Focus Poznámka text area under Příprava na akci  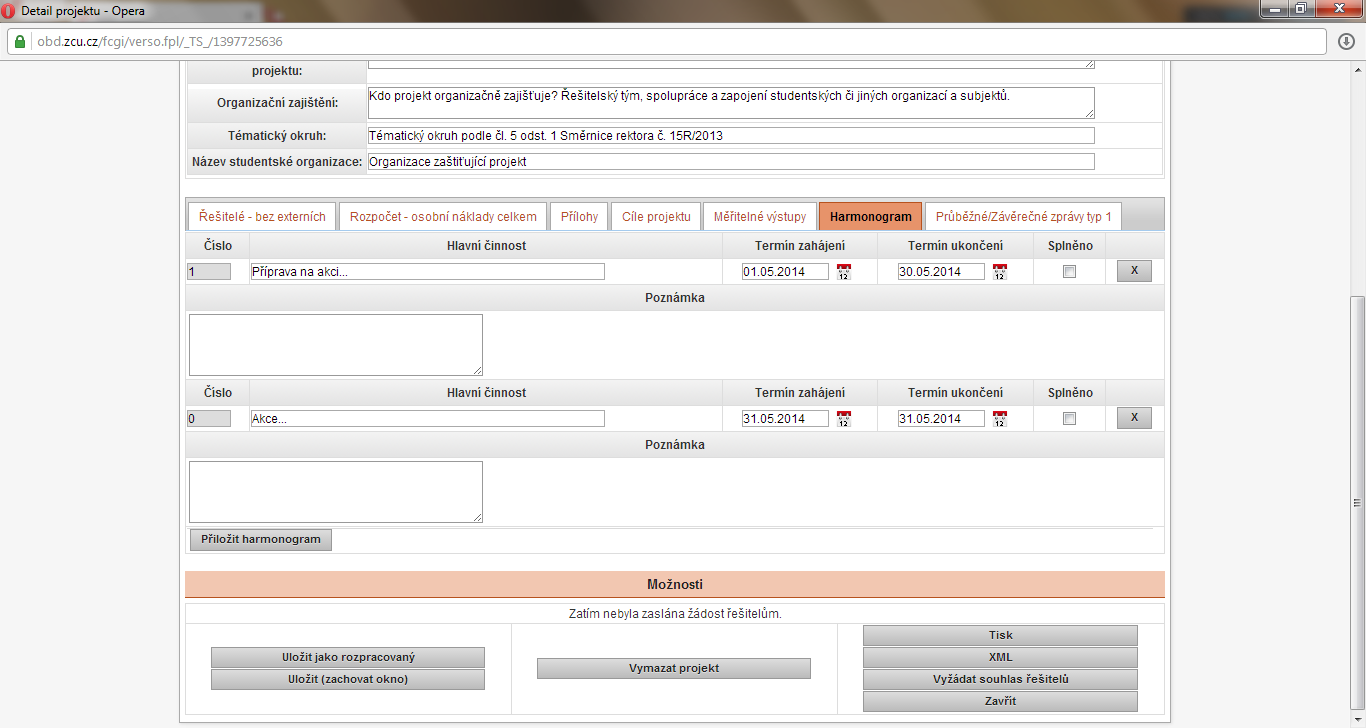[x=336, y=345]
